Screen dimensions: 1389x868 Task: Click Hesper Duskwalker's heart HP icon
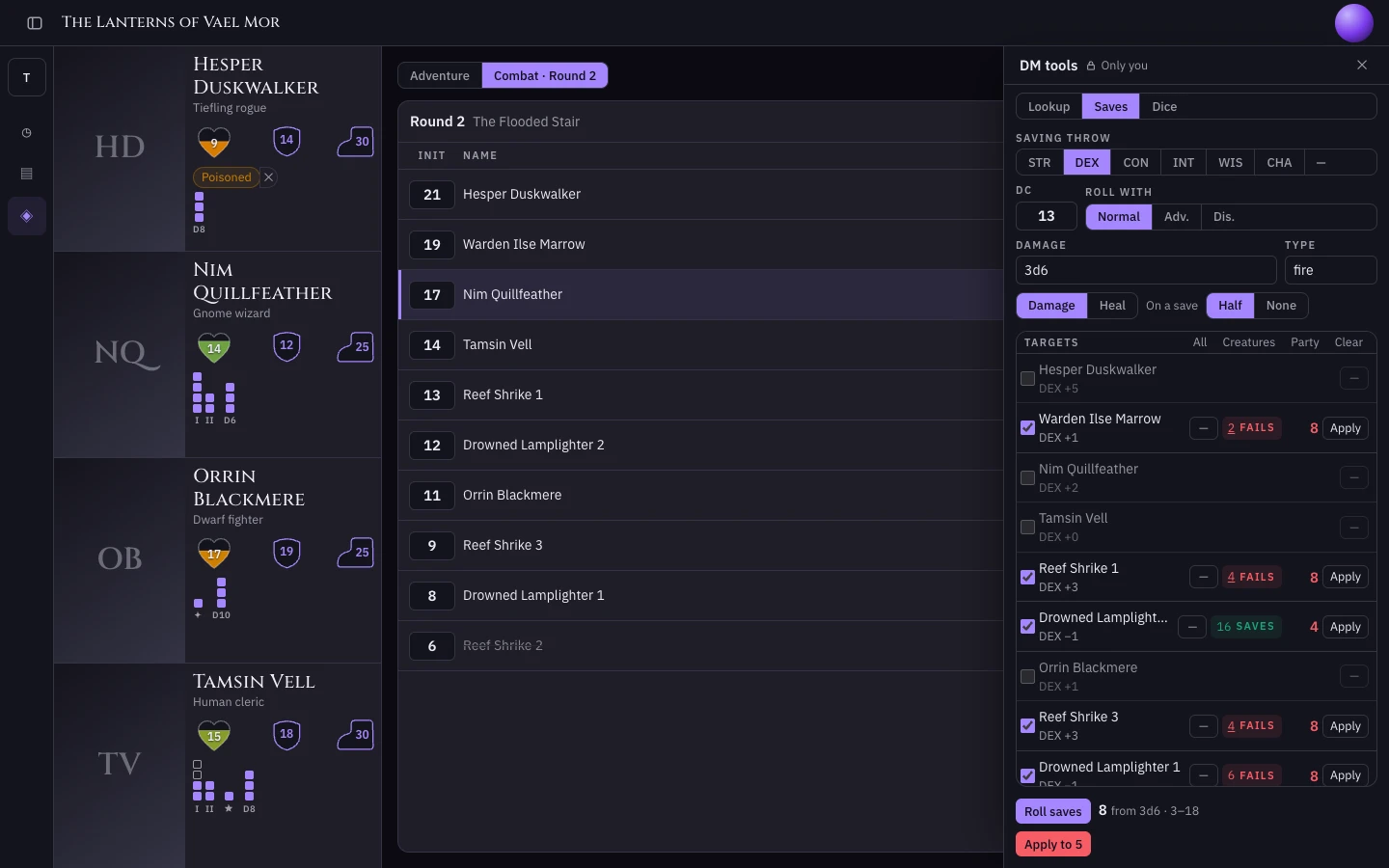214,142
